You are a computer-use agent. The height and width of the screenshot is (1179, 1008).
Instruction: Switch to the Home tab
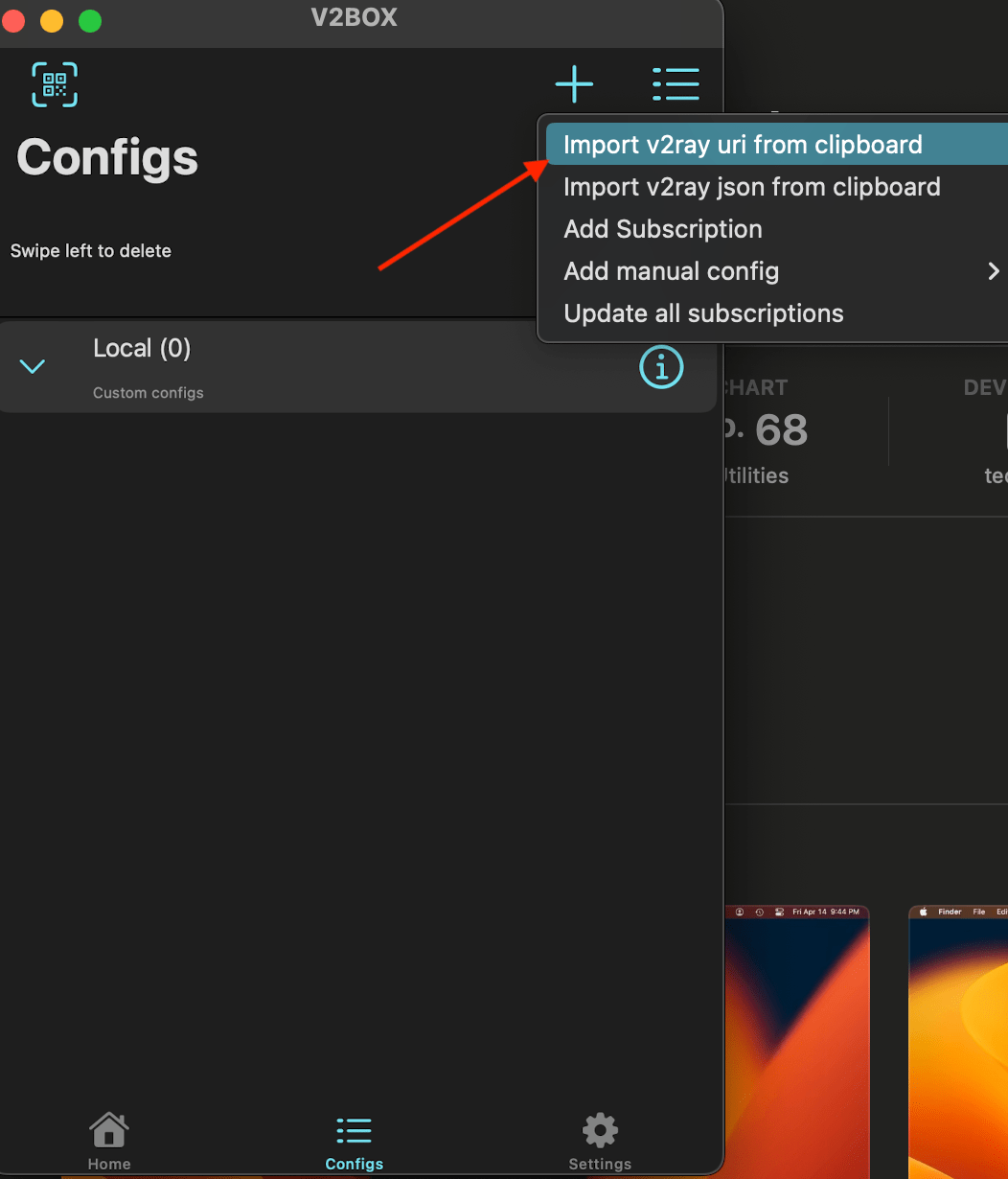point(109,1142)
